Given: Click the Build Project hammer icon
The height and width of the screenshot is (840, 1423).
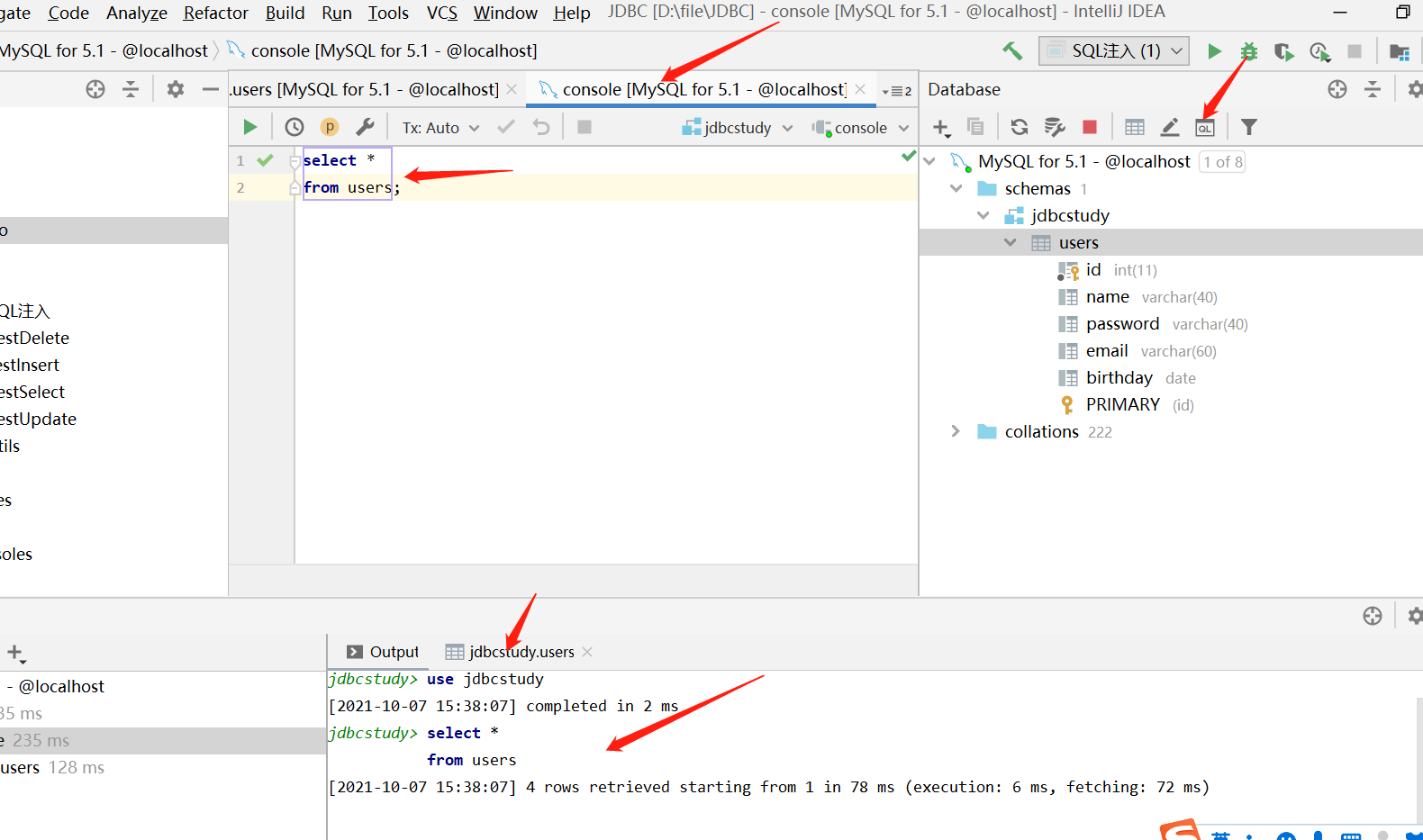Looking at the screenshot, I should (1012, 51).
